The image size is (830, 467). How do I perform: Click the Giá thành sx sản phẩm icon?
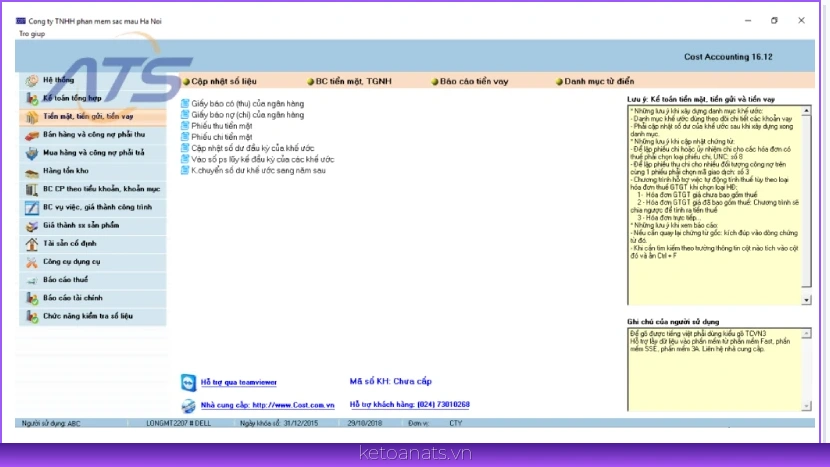pyautogui.click(x=32, y=226)
